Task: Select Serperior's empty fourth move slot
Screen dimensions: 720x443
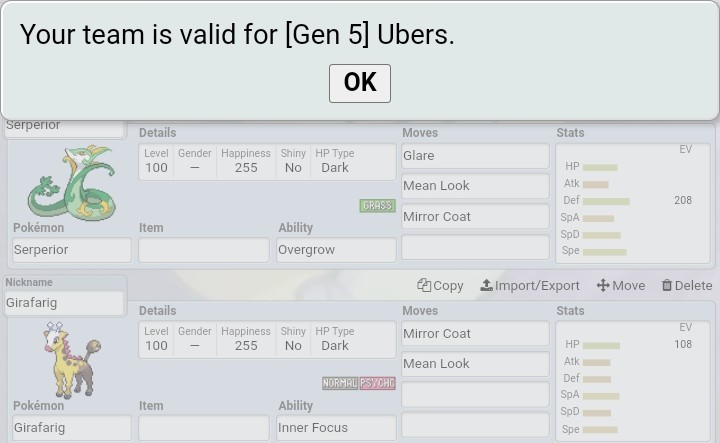Action: (475, 247)
